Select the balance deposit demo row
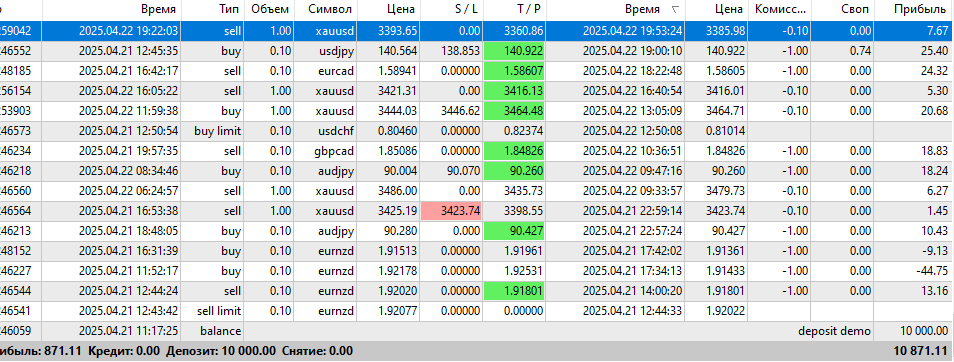This screenshot has height=362, width=954. [x=477, y=332]
